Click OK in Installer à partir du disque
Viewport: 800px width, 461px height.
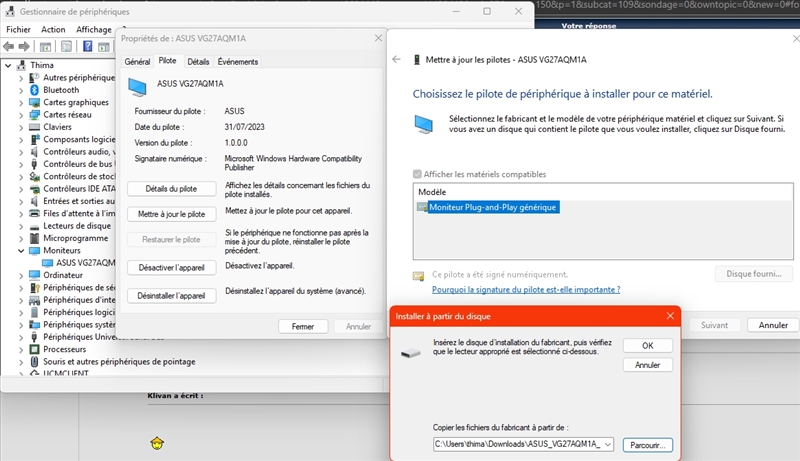click(647, 346)
